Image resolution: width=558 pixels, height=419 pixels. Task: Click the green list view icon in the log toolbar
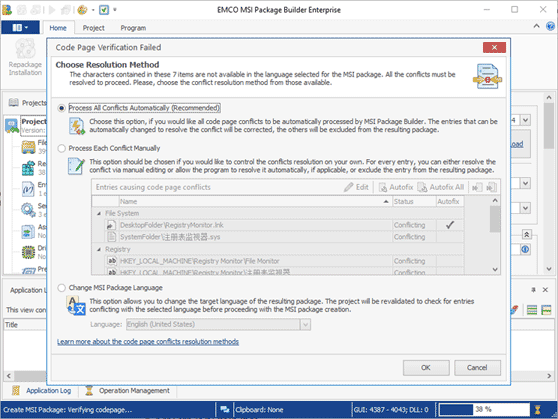click(x=532, y=310)
